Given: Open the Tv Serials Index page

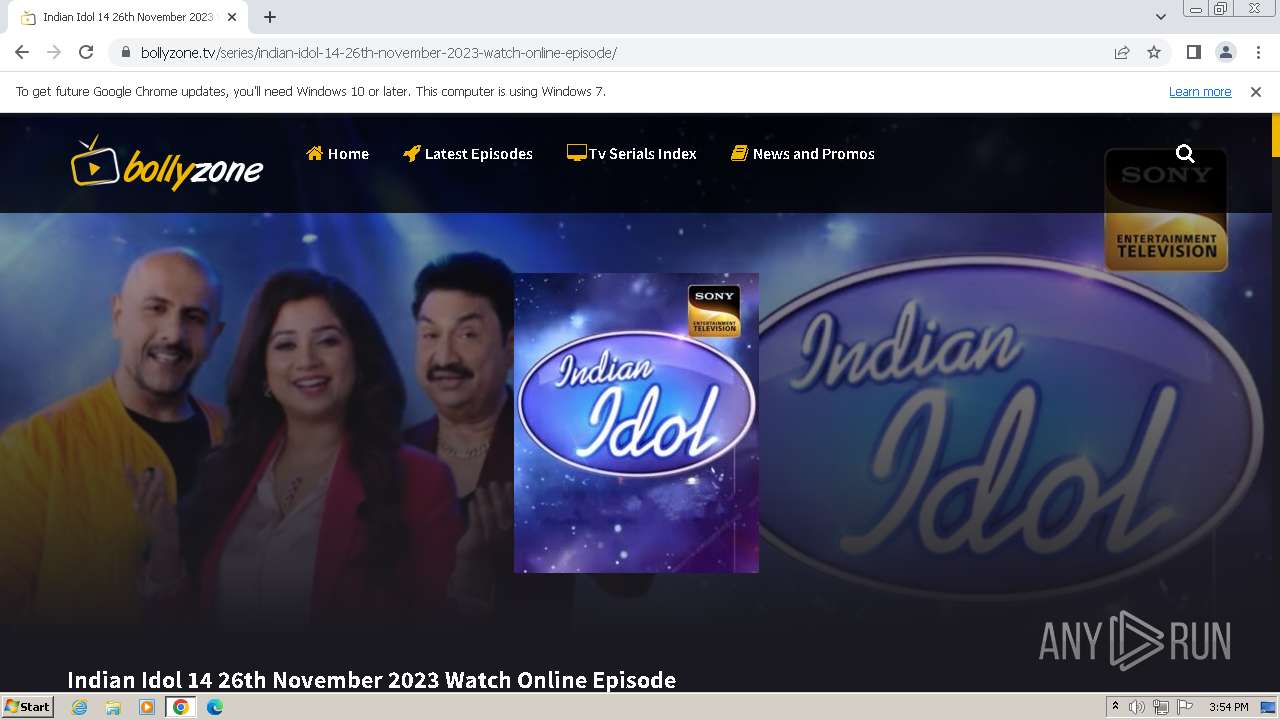Looking at the screenshot, I should [x=631, y=154].
